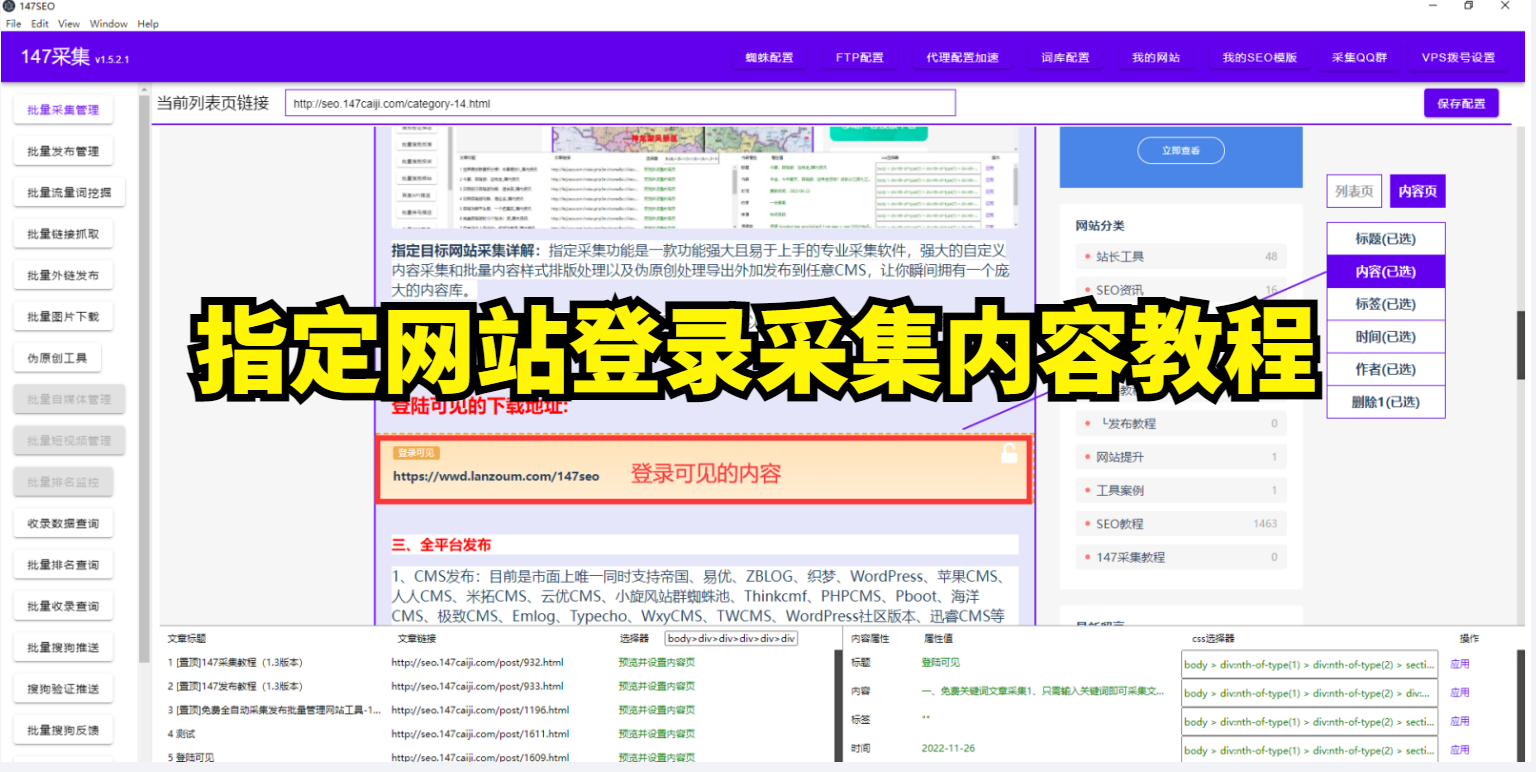Select 批量发布管理 in sidebar
The width and height of the screenshot is (1536, 772).
point(63,151)
